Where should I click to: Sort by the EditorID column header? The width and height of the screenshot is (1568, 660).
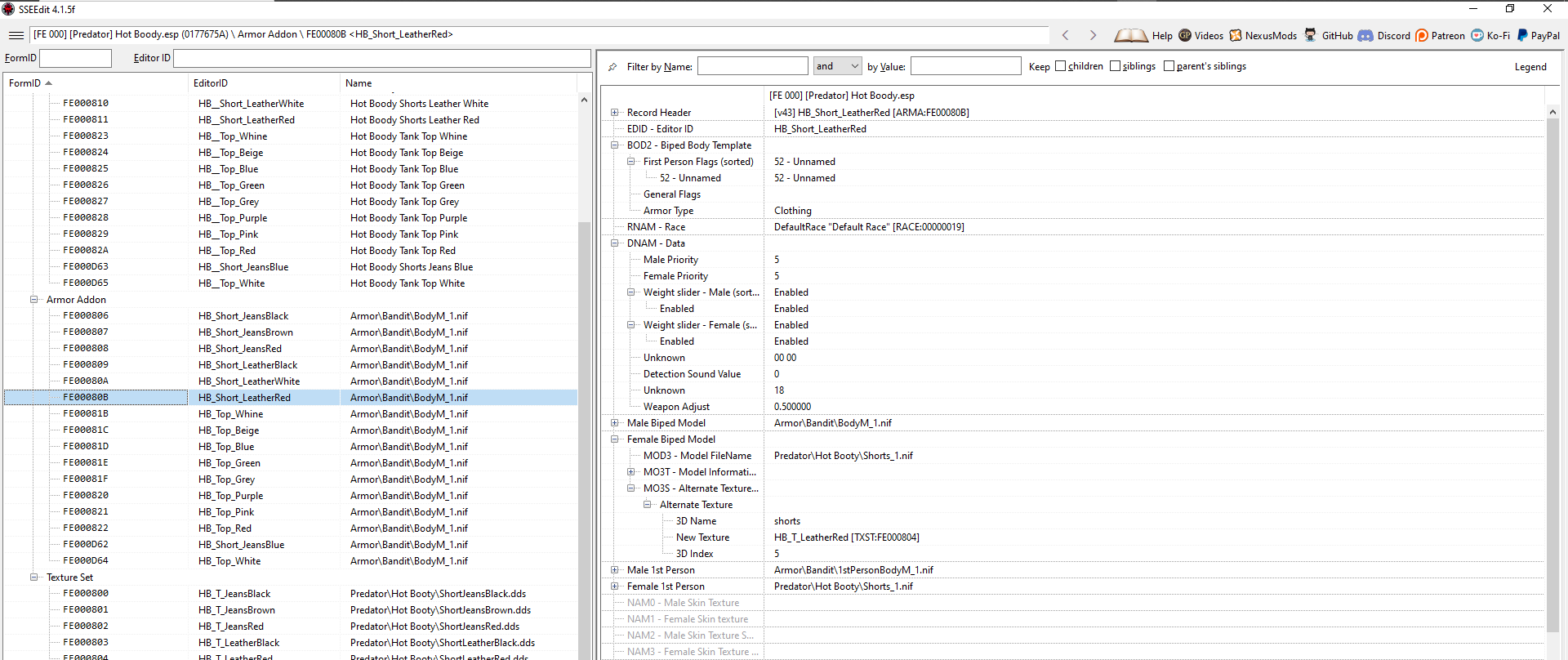click(264, 83)
